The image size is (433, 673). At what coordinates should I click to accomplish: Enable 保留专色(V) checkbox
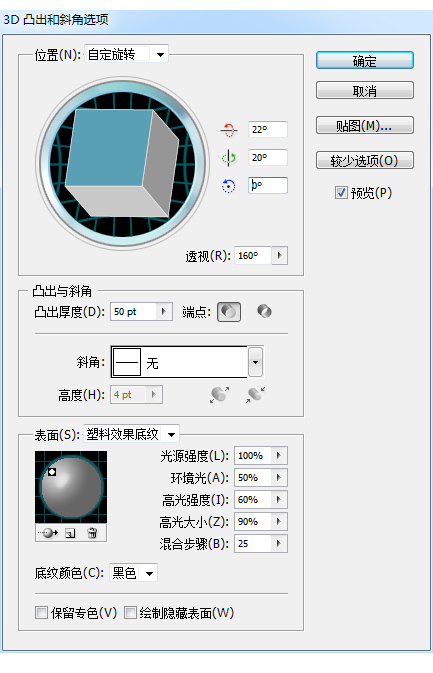[x=41, y=612]
